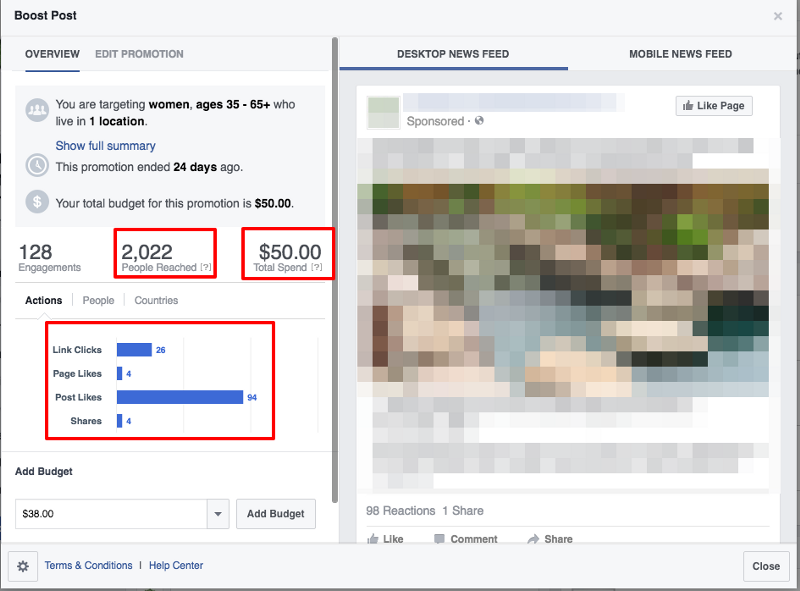Click the sponsored post main image

563,282
